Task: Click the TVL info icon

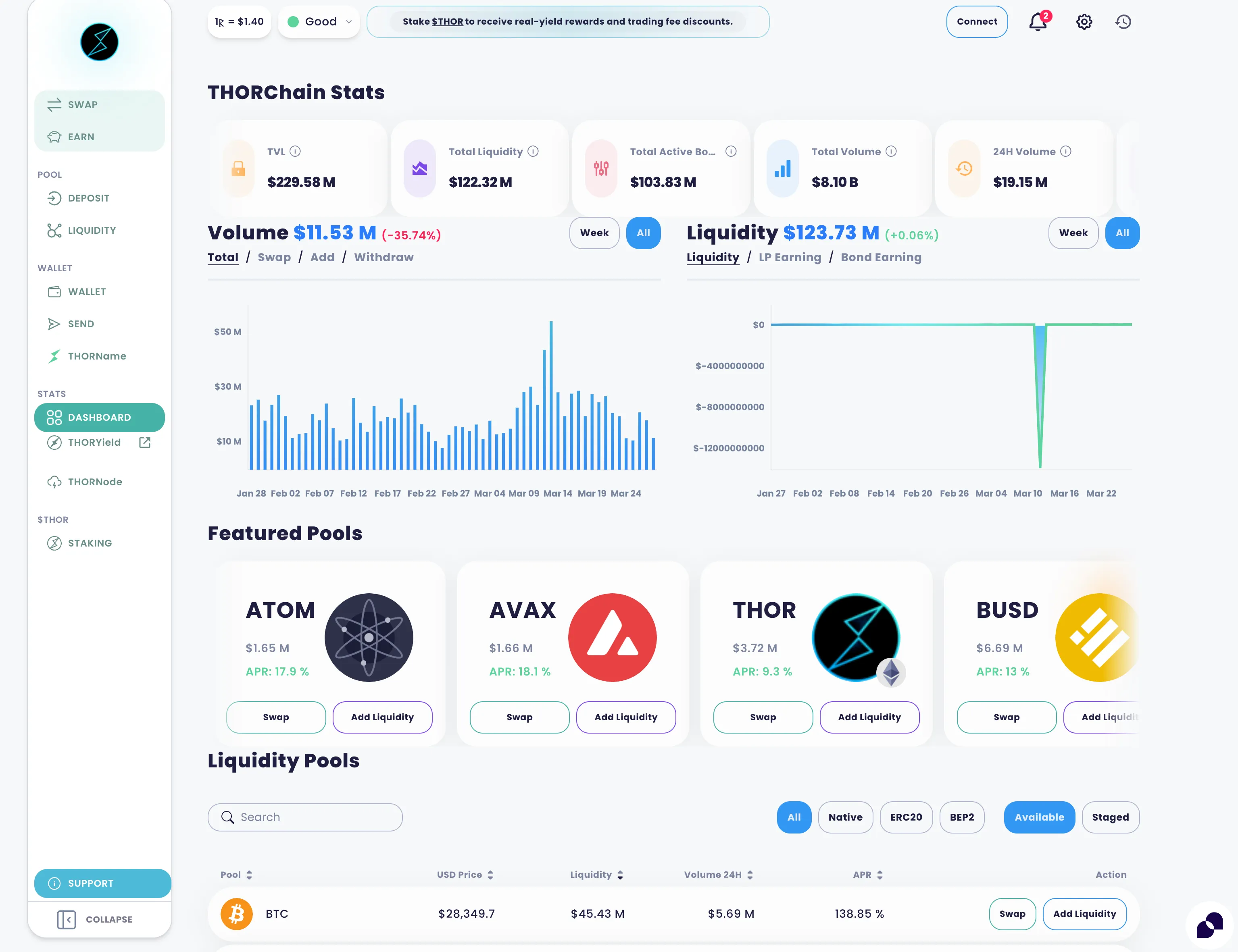Action: click(x=295, y=151)
